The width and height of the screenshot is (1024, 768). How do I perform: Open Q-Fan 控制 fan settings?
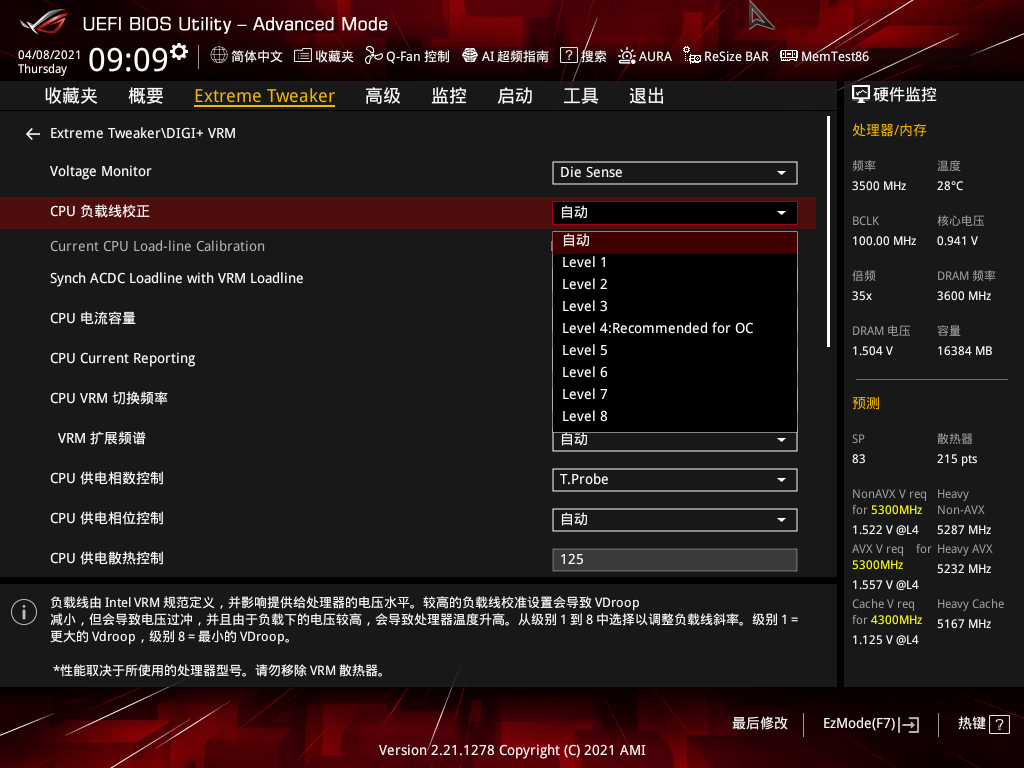click(407, 56)
